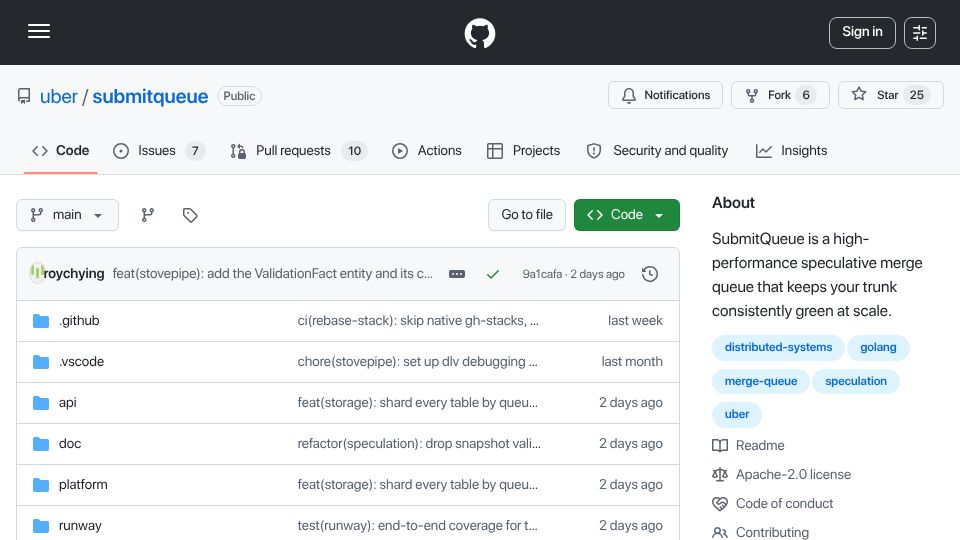Open commit hash 9a1cafa

(x=542, y=274)
